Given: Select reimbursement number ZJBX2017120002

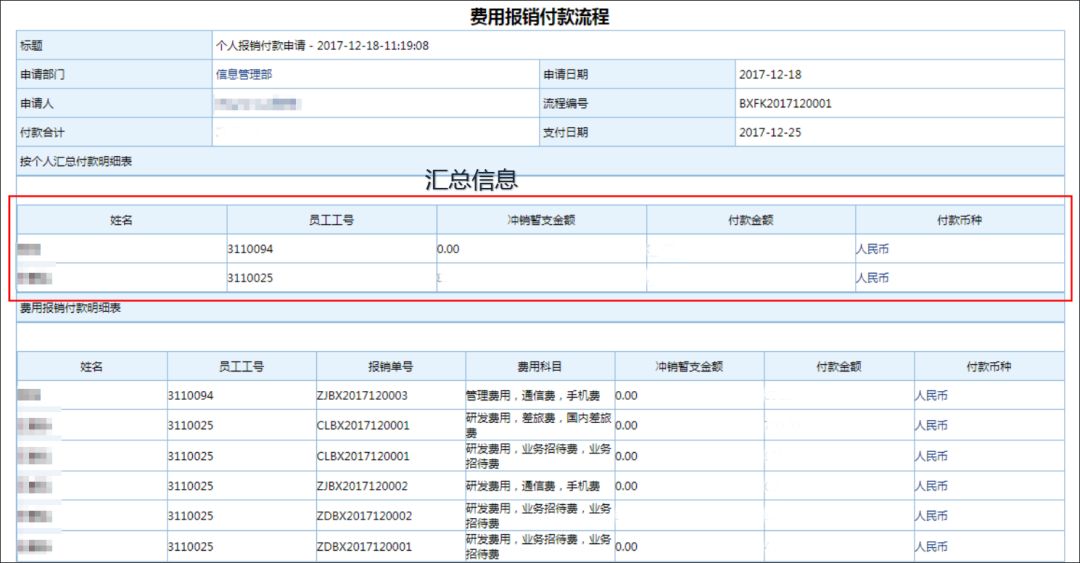Looking at the screenshot, I should coord(362,486).
